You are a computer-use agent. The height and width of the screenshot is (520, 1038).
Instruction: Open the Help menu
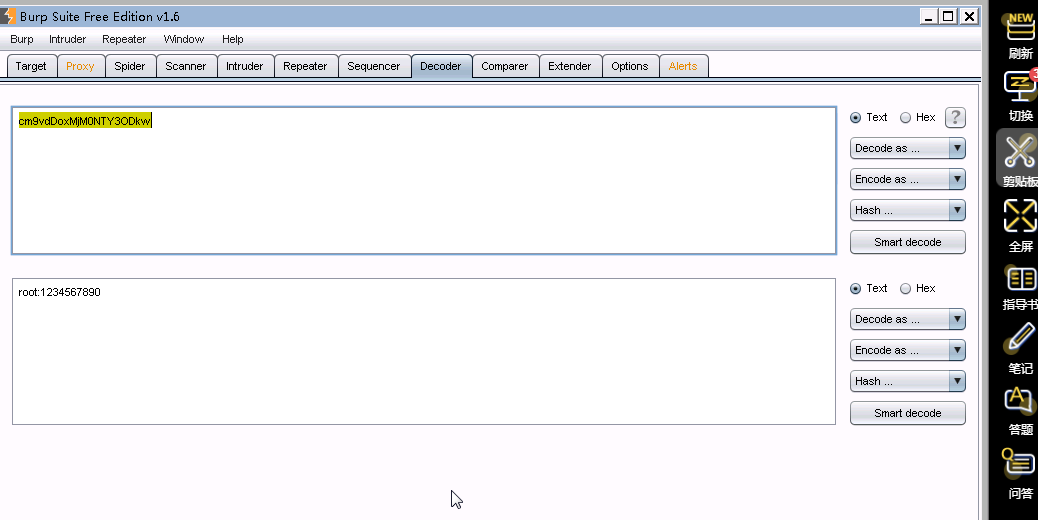[232, 39]
